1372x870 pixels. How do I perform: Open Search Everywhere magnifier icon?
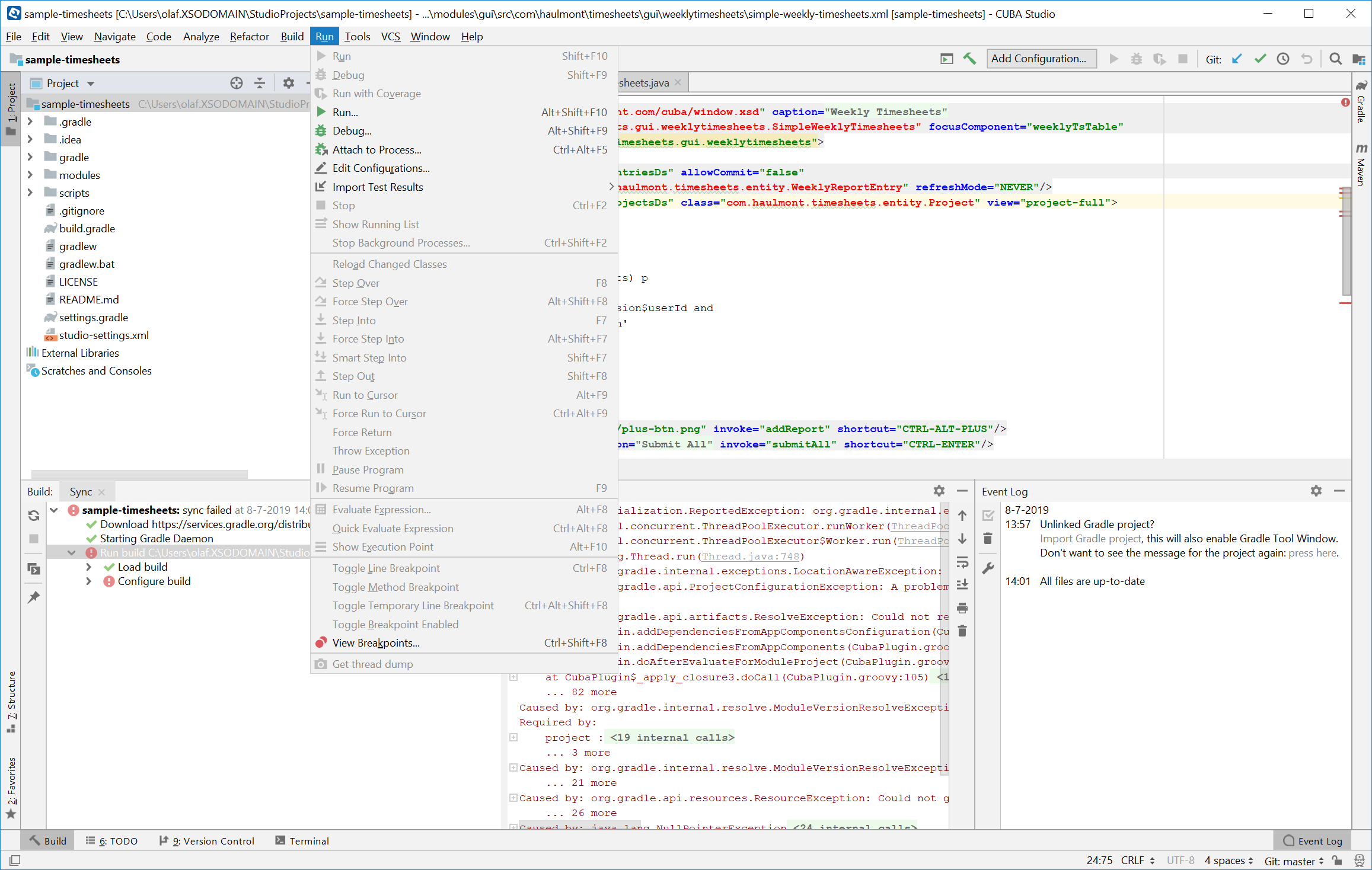(x=1335, y=59)
